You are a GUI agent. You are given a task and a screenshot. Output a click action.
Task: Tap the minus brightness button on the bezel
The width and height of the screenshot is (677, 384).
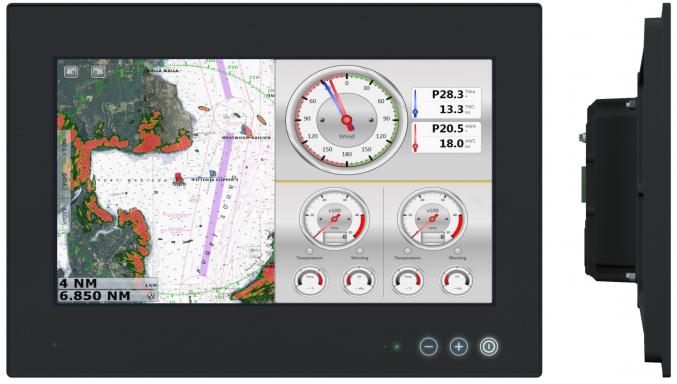click(x=428, y=346)
